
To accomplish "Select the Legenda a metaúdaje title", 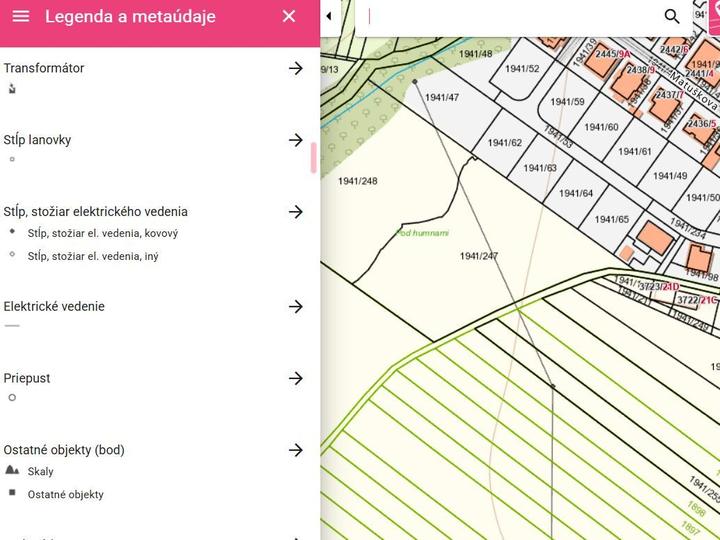I will tap(130, 16).
